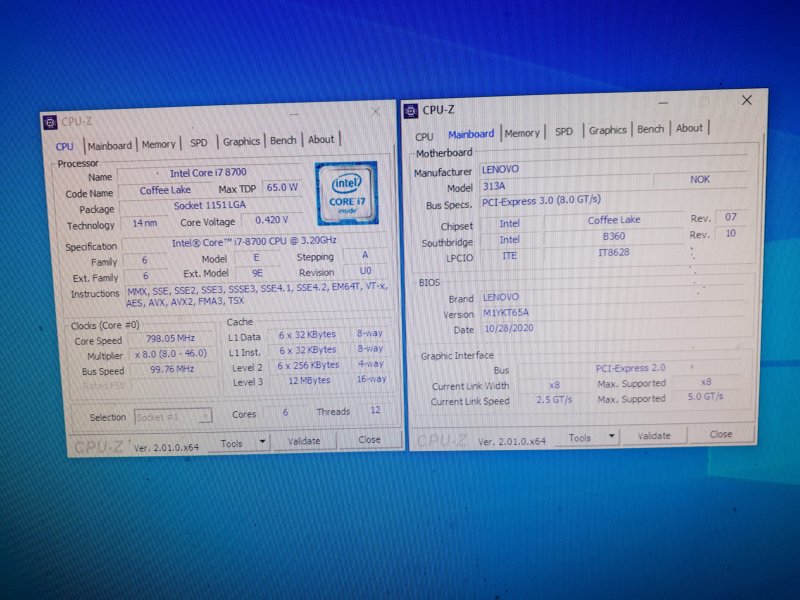This screenshot has width=800, height=600.
Task: Open Graphics tab in right window
Action: (608, 130)
